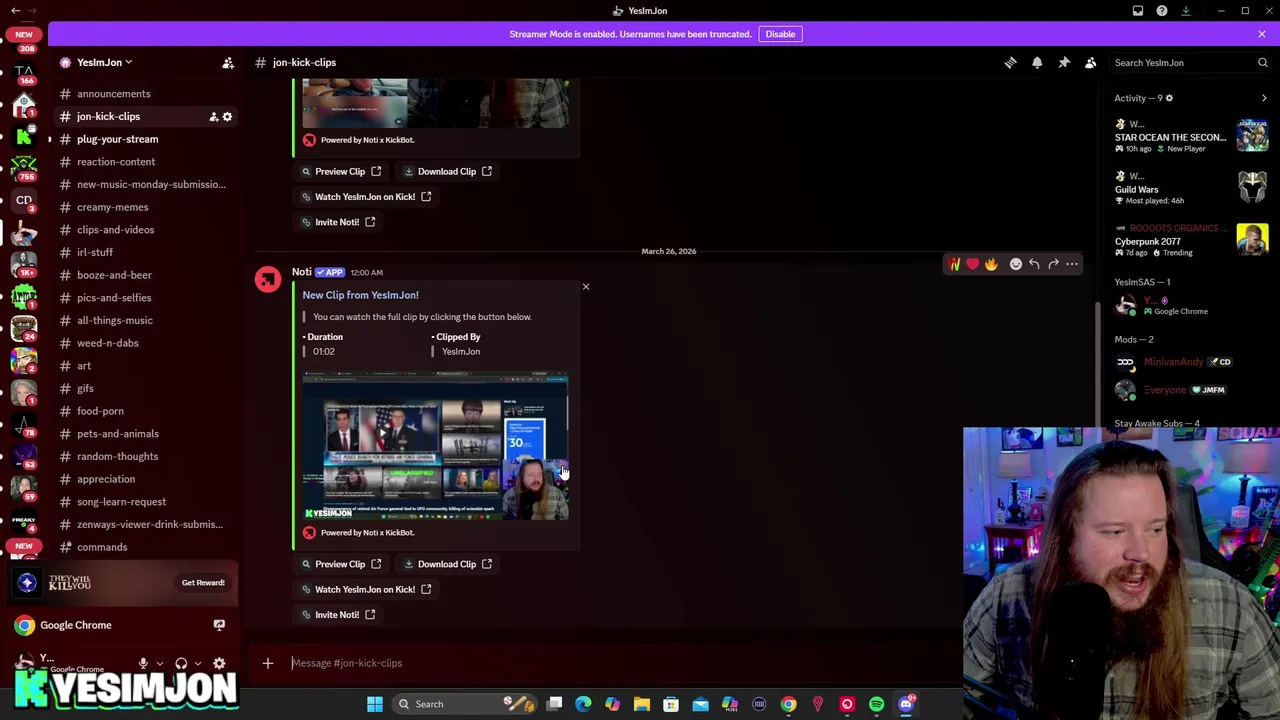Open the food-porn channel
The height and width of the screenshot is (720, 1280).
pyautogui.click(x=100, y=411)
